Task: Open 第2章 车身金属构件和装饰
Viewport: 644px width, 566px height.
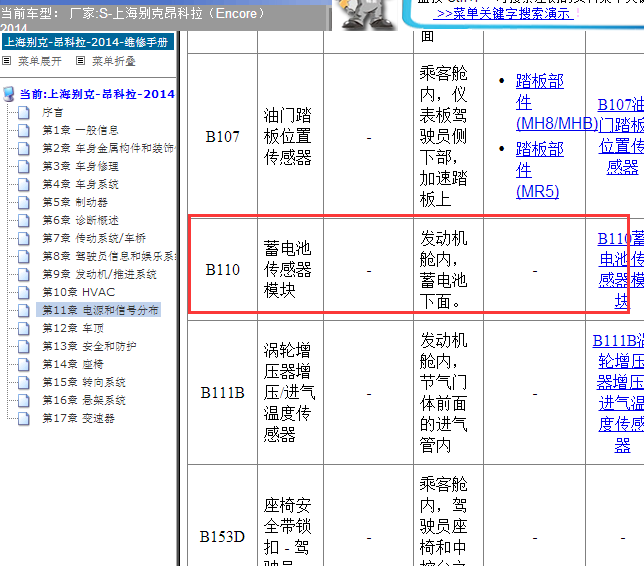Action: click(x=108, y=148)
